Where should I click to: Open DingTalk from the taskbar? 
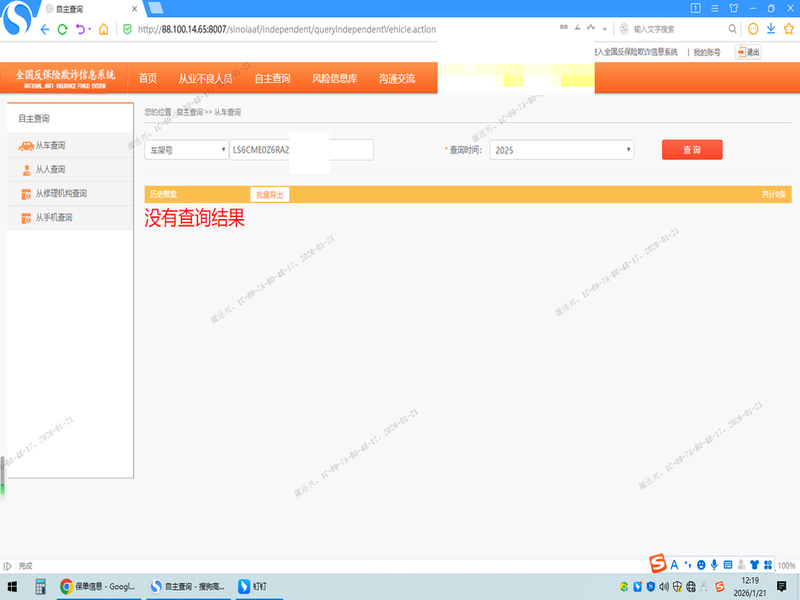[x=258, y=586]
